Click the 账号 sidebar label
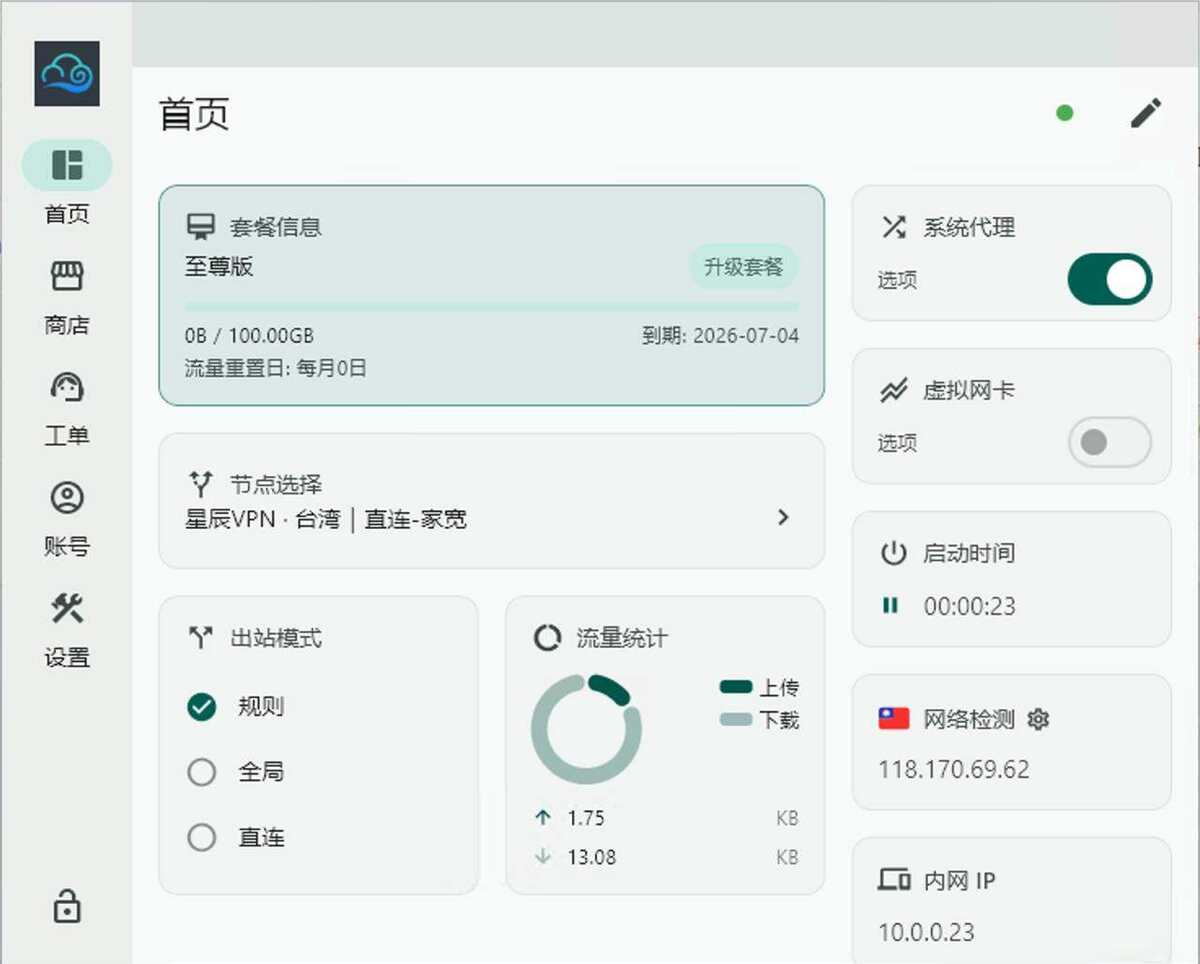 tap(67, 547)
